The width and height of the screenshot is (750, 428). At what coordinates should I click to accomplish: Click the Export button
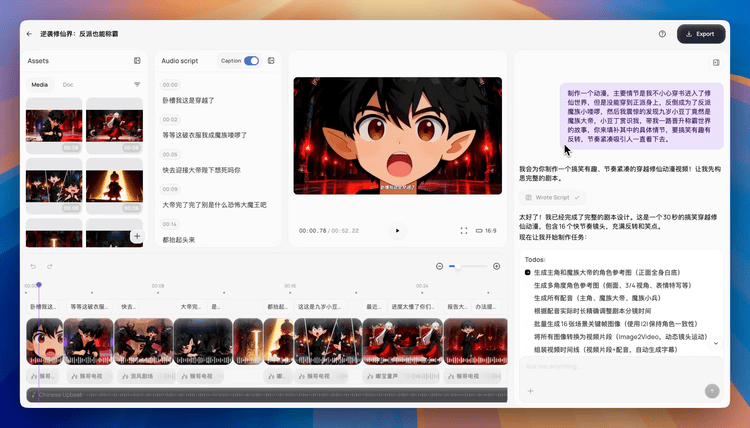point(701,34)
